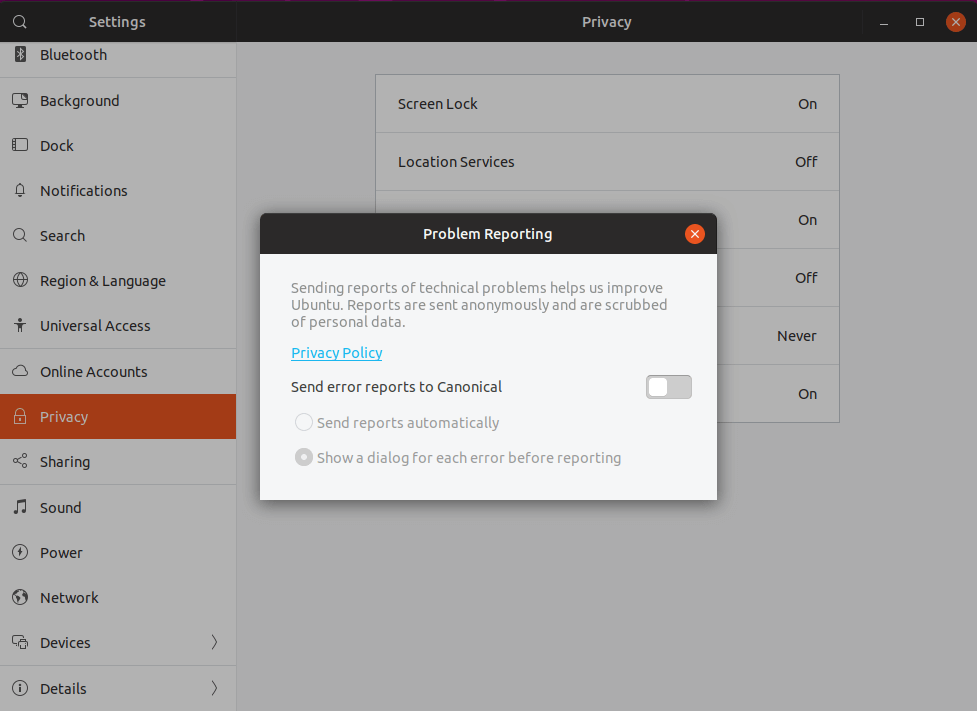Open the Network settings panel
Screen dimensions: 977x711
coord(69,598)
